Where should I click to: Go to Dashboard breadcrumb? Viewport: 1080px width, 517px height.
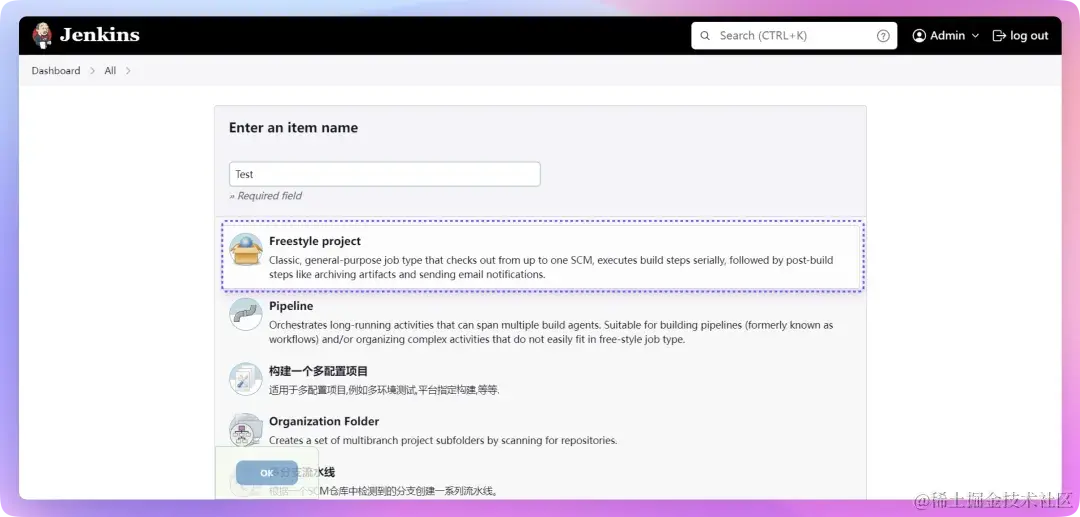pyautogui.click(x=56, y=70)
